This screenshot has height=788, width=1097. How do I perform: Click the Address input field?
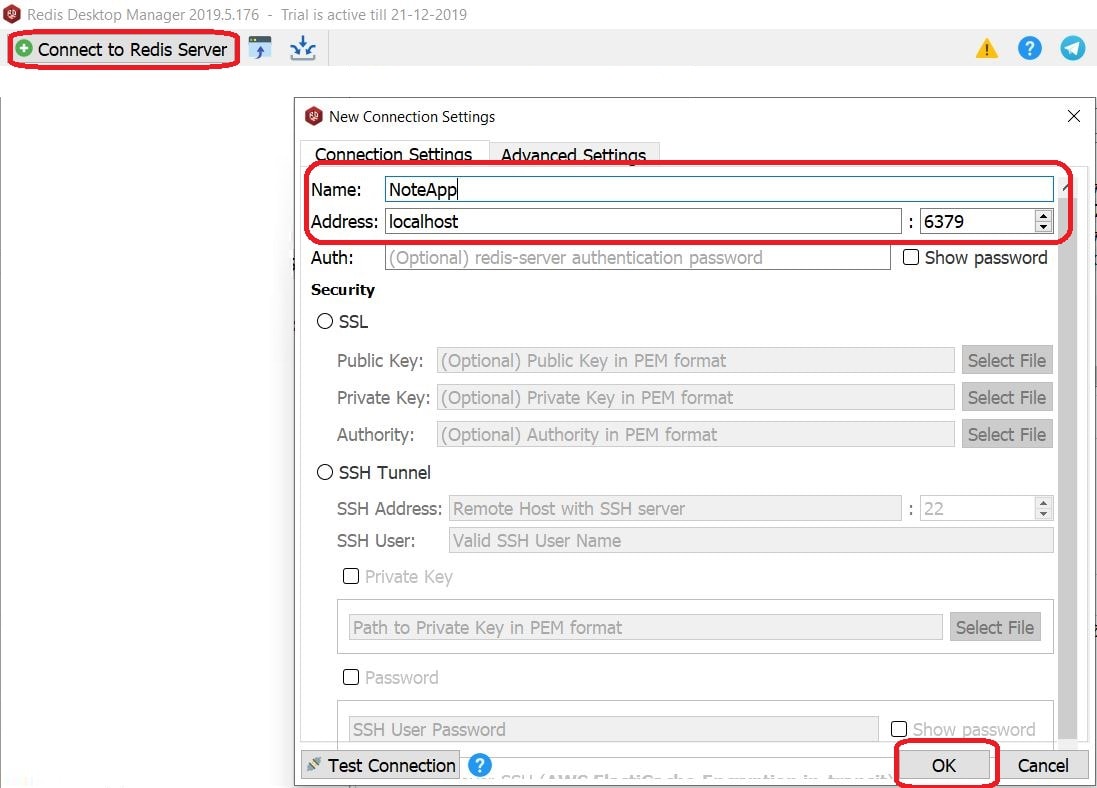(643, 222)
